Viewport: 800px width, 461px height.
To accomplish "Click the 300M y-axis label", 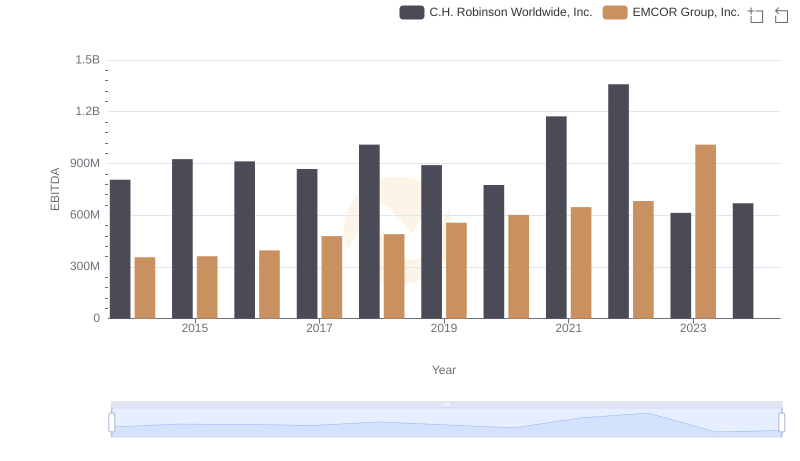I will click(85, 267).
